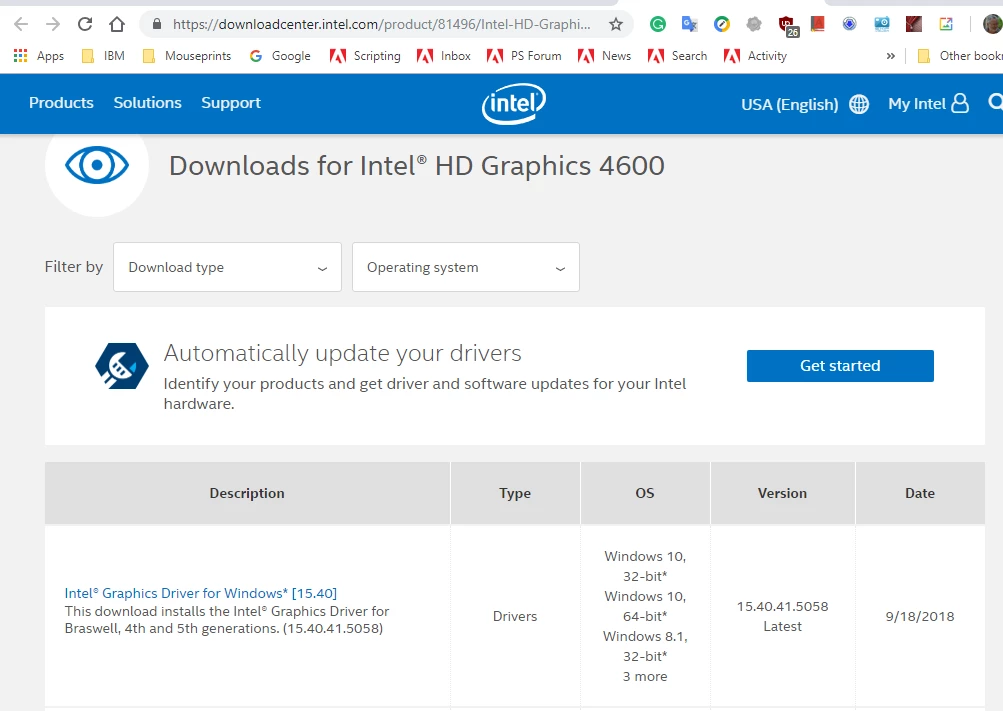Click the Version column header
1003x711 pixels.
coord(782,493)
